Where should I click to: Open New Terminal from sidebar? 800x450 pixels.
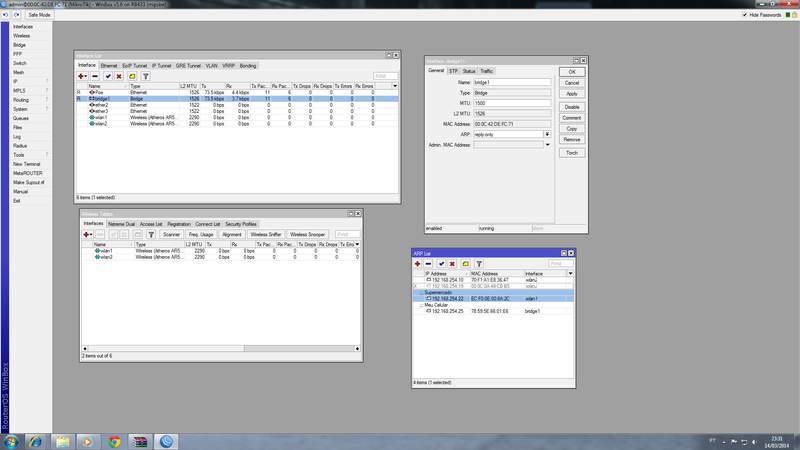(x=27, y=164)
